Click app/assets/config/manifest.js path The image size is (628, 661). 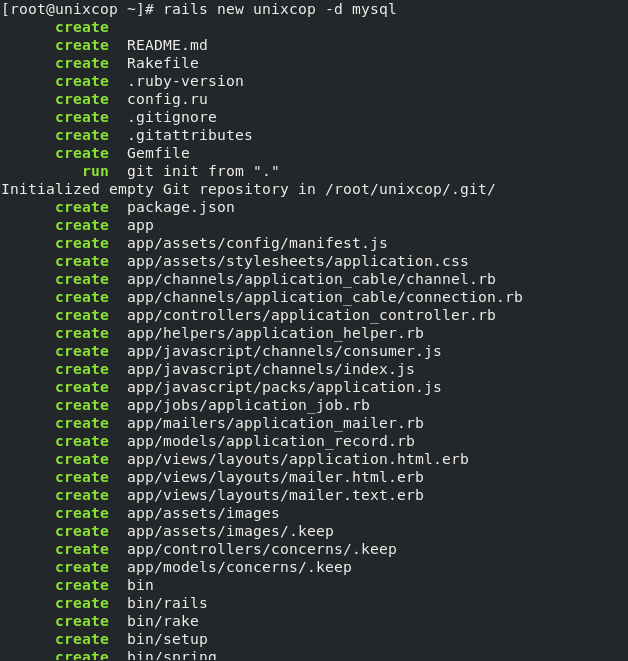257,243
